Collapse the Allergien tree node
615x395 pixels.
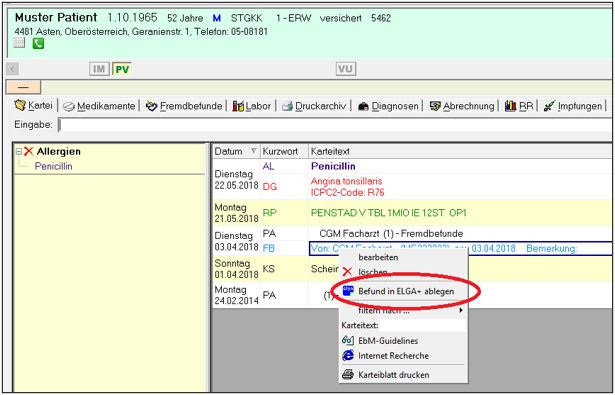[x=18, y=151]
